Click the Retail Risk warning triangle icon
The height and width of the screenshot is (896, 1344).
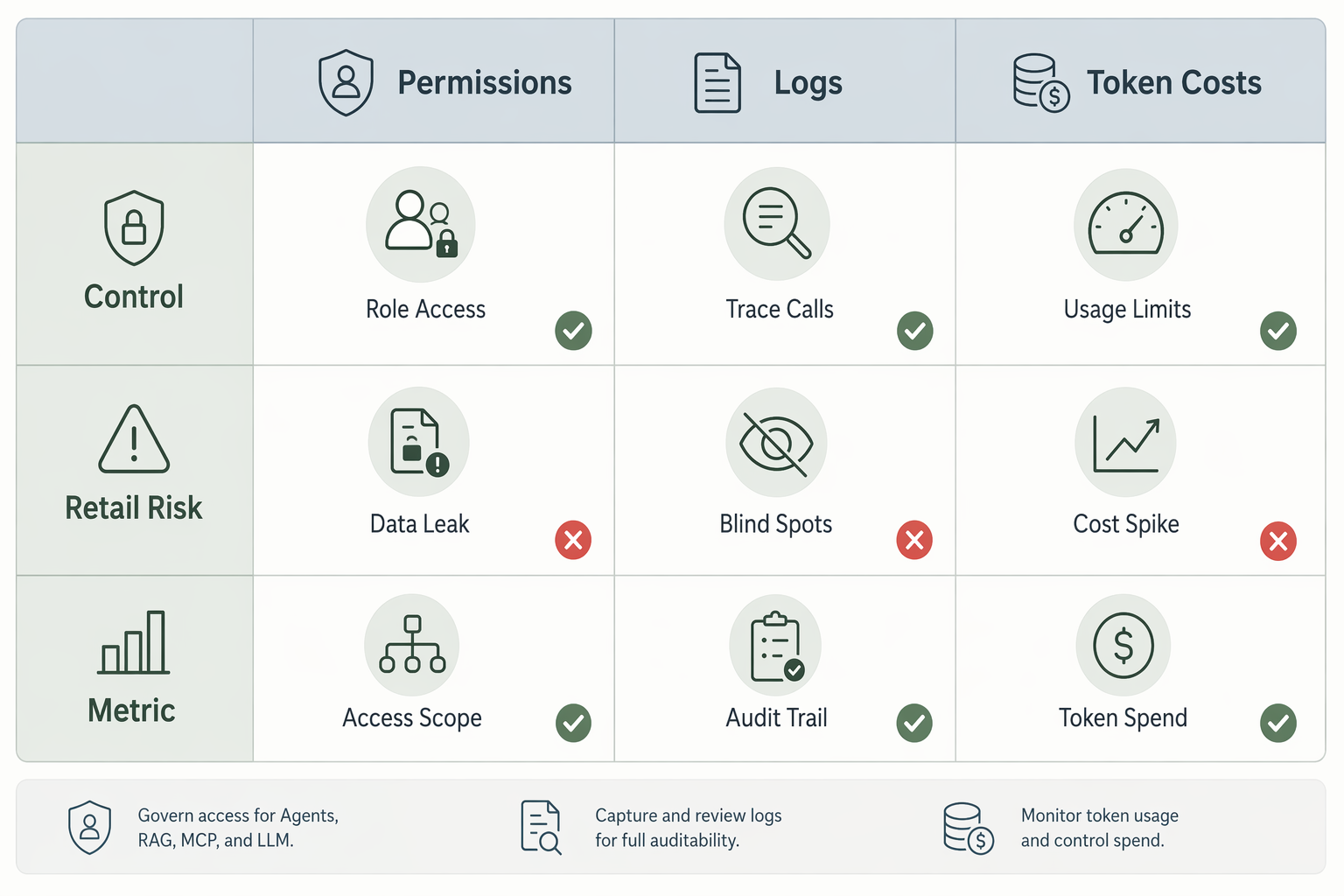[134, 438]
